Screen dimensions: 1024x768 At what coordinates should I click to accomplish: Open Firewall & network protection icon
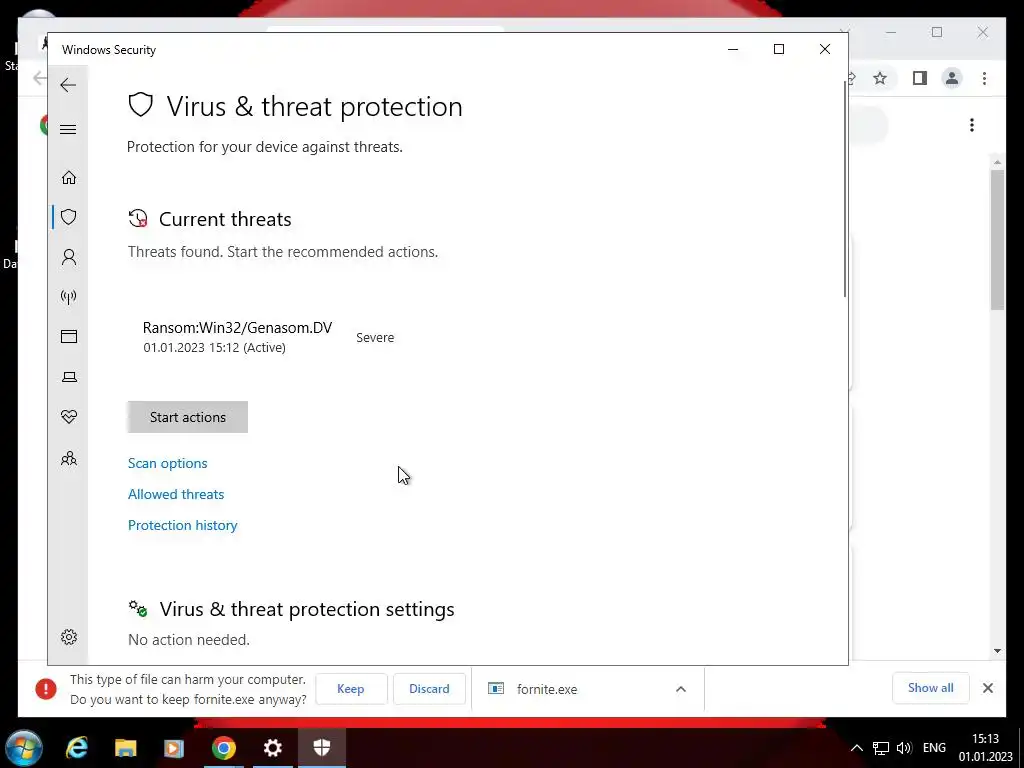[69, 297]
